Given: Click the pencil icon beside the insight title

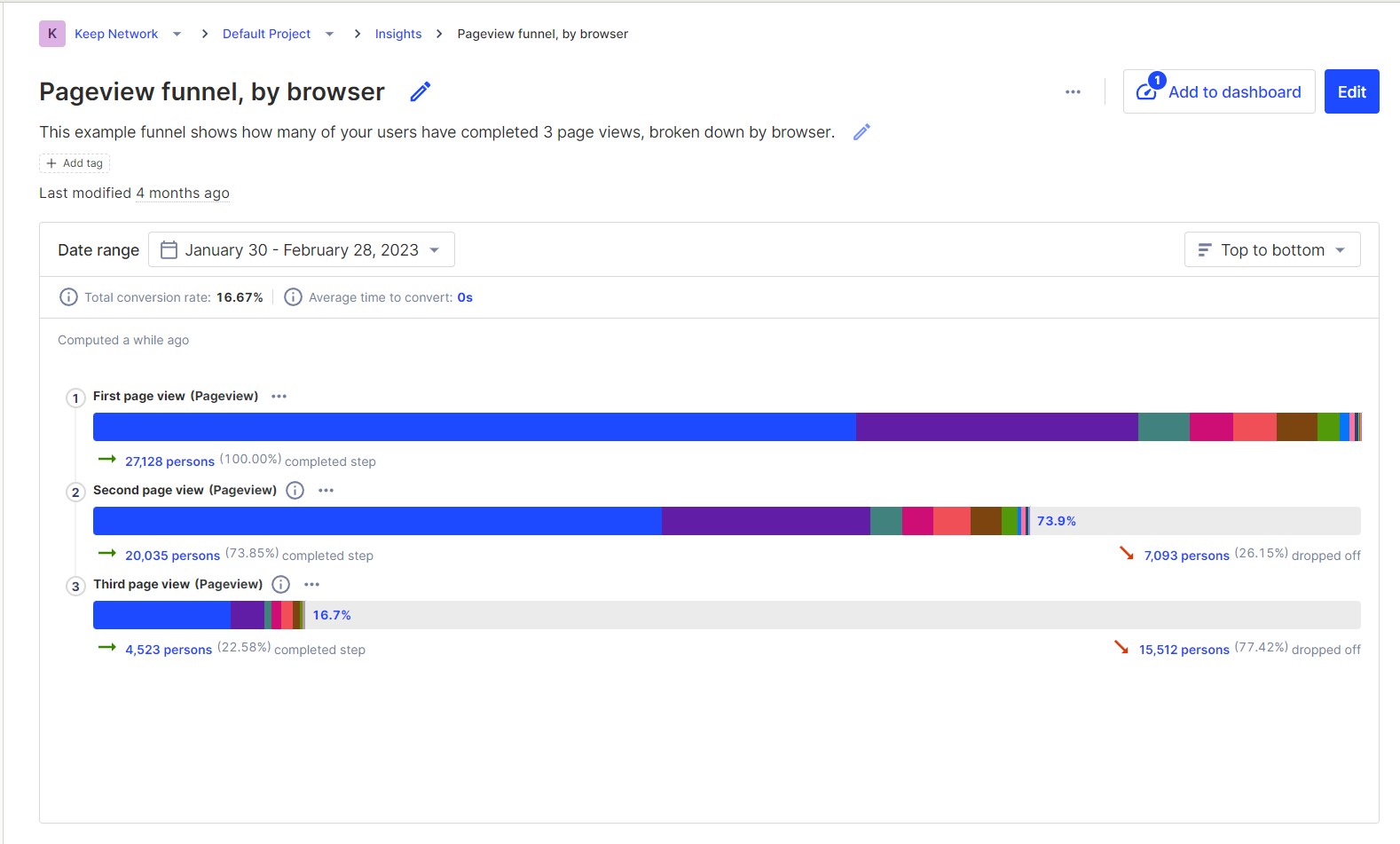Looking at the screenshot, I should coord(420,91).
